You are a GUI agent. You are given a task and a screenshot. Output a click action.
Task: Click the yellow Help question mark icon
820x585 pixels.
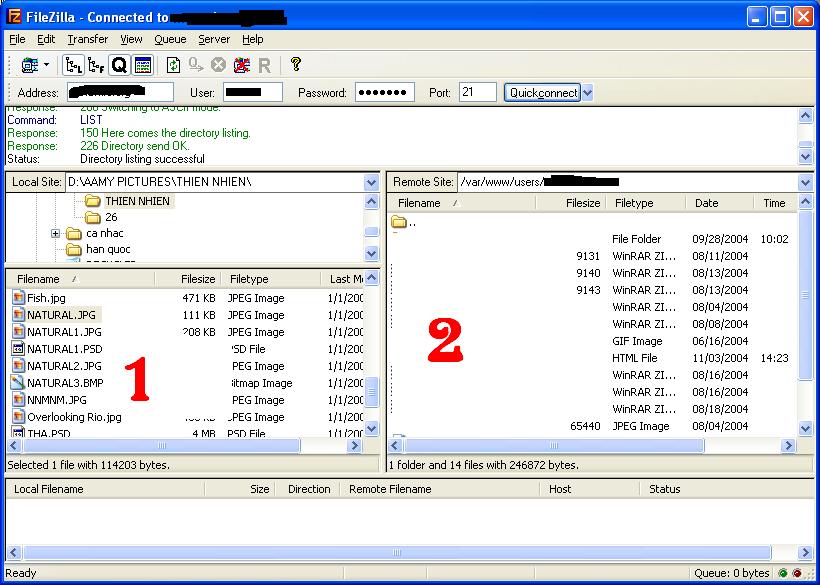[x=295, y=64]
